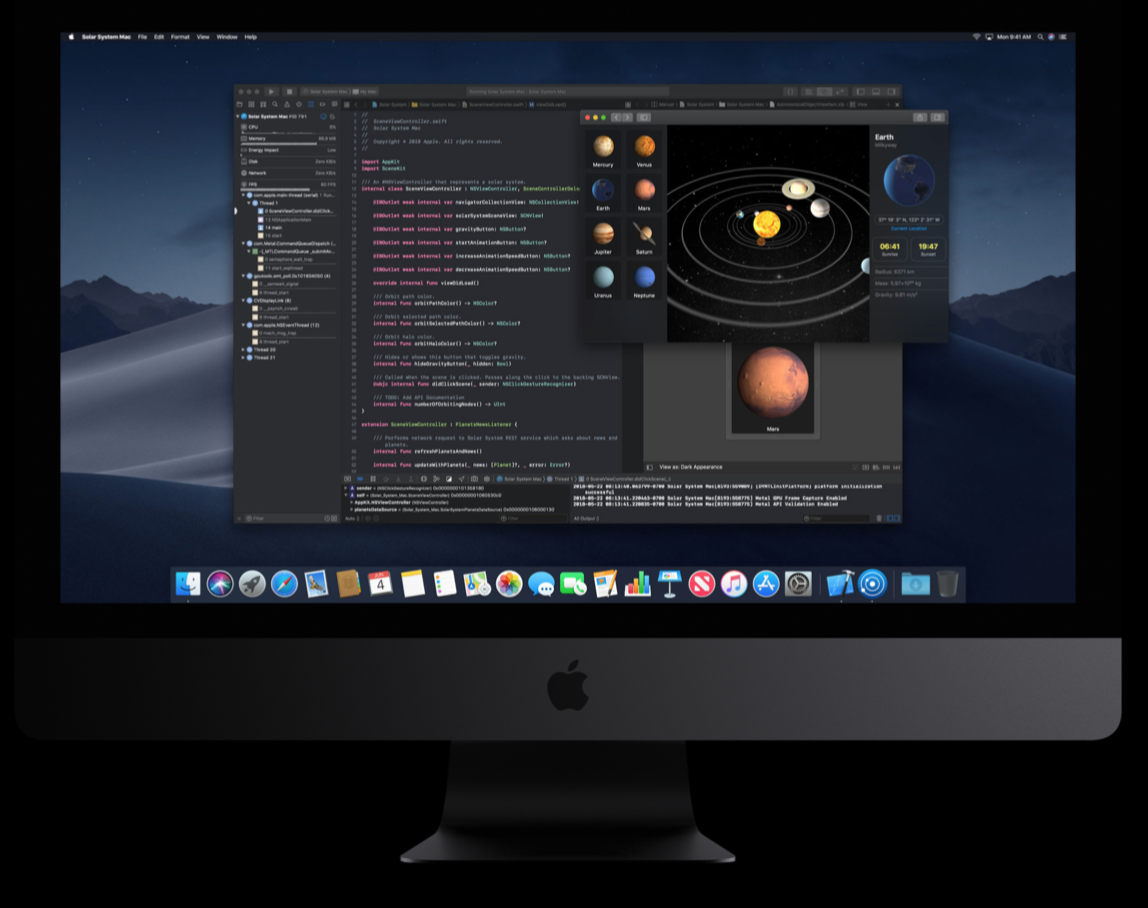The image size is (1148, 908).
Task: Click the Stop button in Xcode toolbar
Action: tap(289, 92)
